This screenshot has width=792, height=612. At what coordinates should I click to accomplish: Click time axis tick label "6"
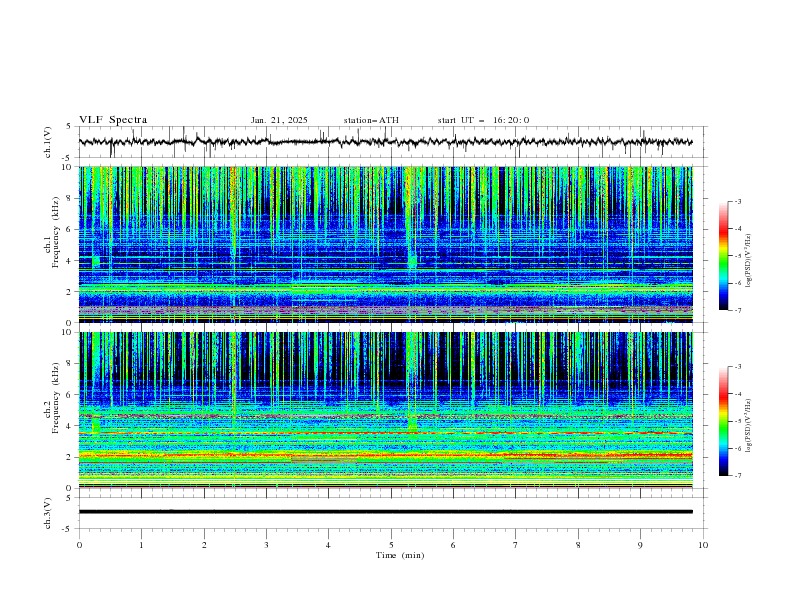tap(453, 545)
